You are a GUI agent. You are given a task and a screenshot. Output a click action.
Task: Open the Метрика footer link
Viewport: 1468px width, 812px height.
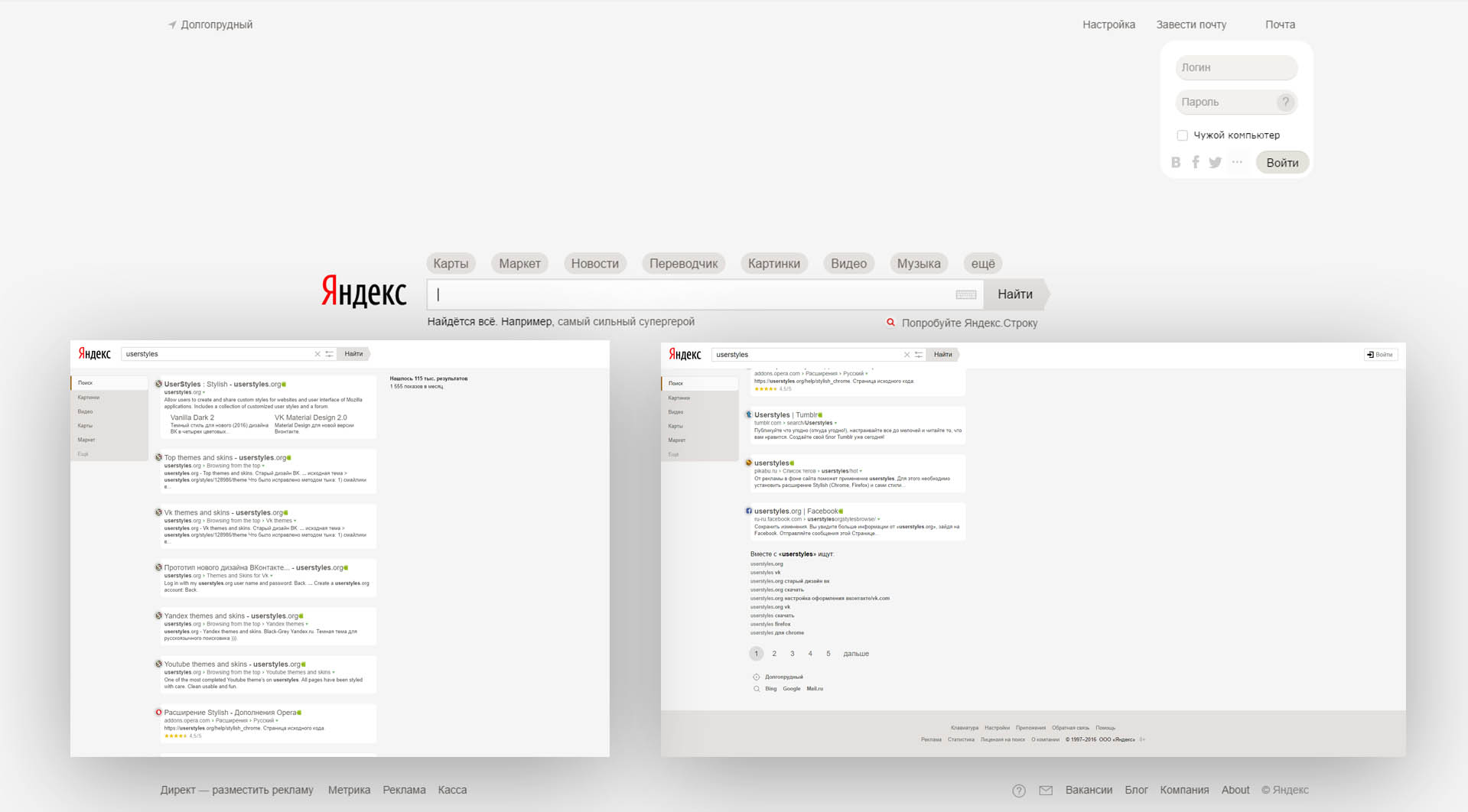pyautogui.click(x=349, y=790)
